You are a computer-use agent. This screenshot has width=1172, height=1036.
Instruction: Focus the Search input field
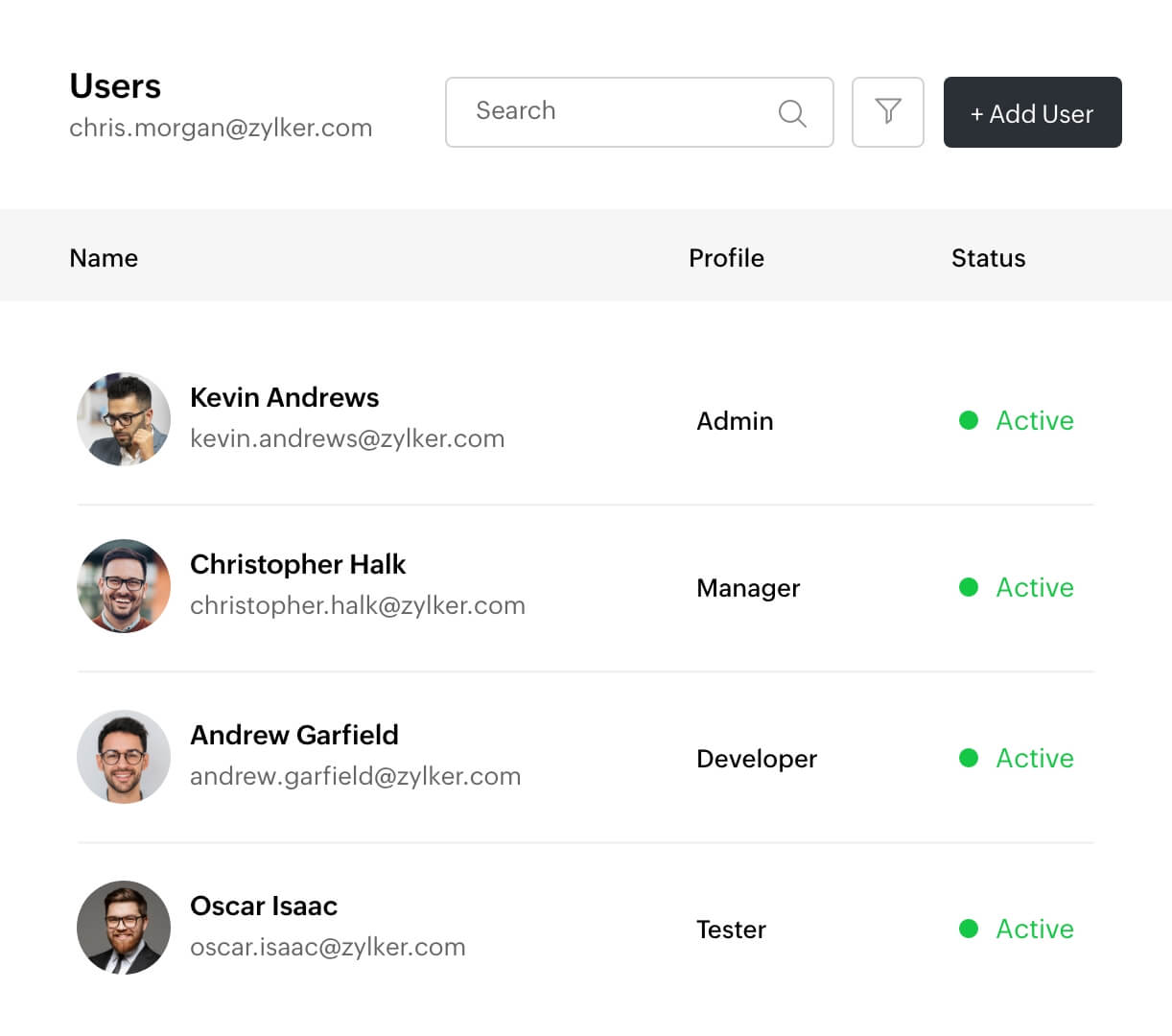tap(614, 112)
